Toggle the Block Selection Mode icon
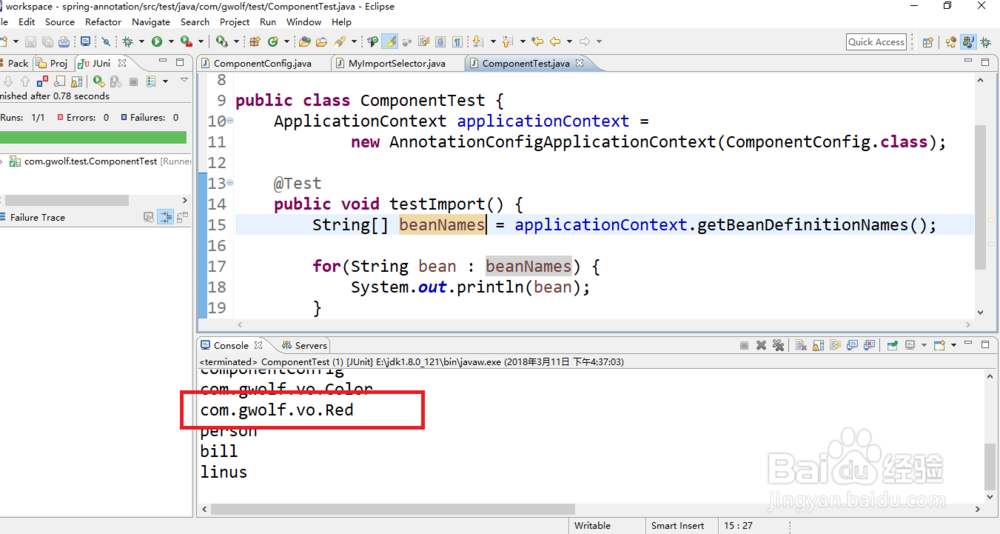1000x534 pixels. tap(440, 42)
